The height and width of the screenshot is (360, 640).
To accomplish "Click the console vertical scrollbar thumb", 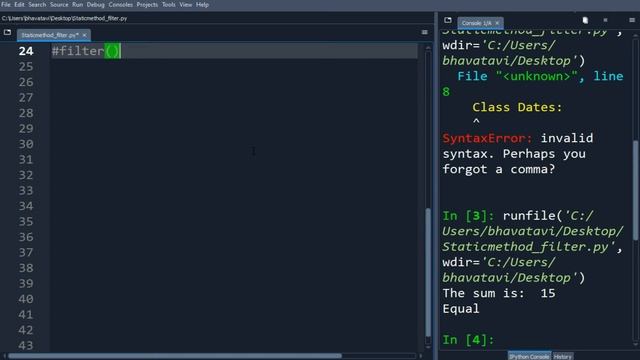I will pyautogui.click(x=635, y=190).
